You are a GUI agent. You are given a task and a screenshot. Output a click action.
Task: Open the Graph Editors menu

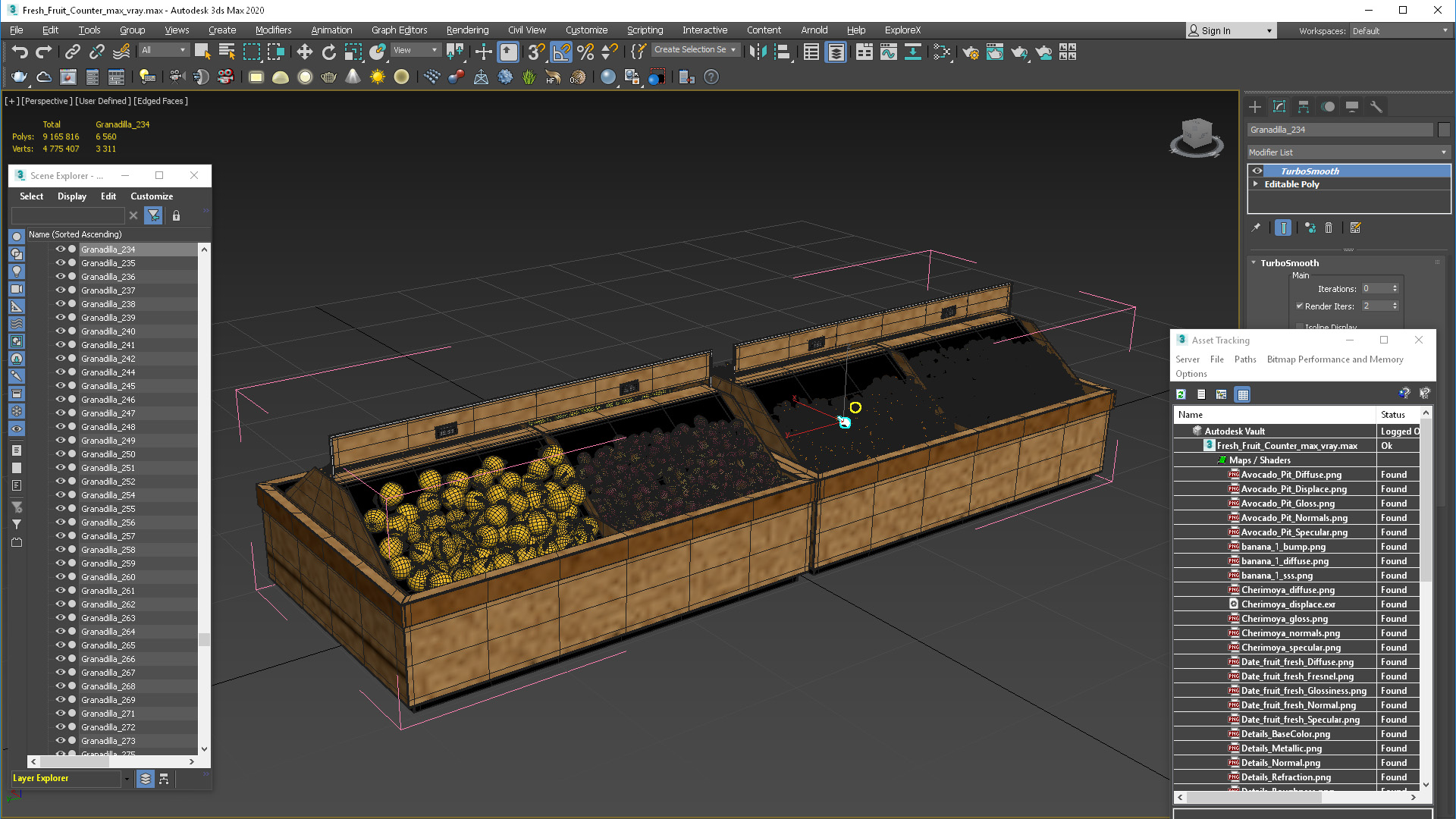tap(399, 30)
